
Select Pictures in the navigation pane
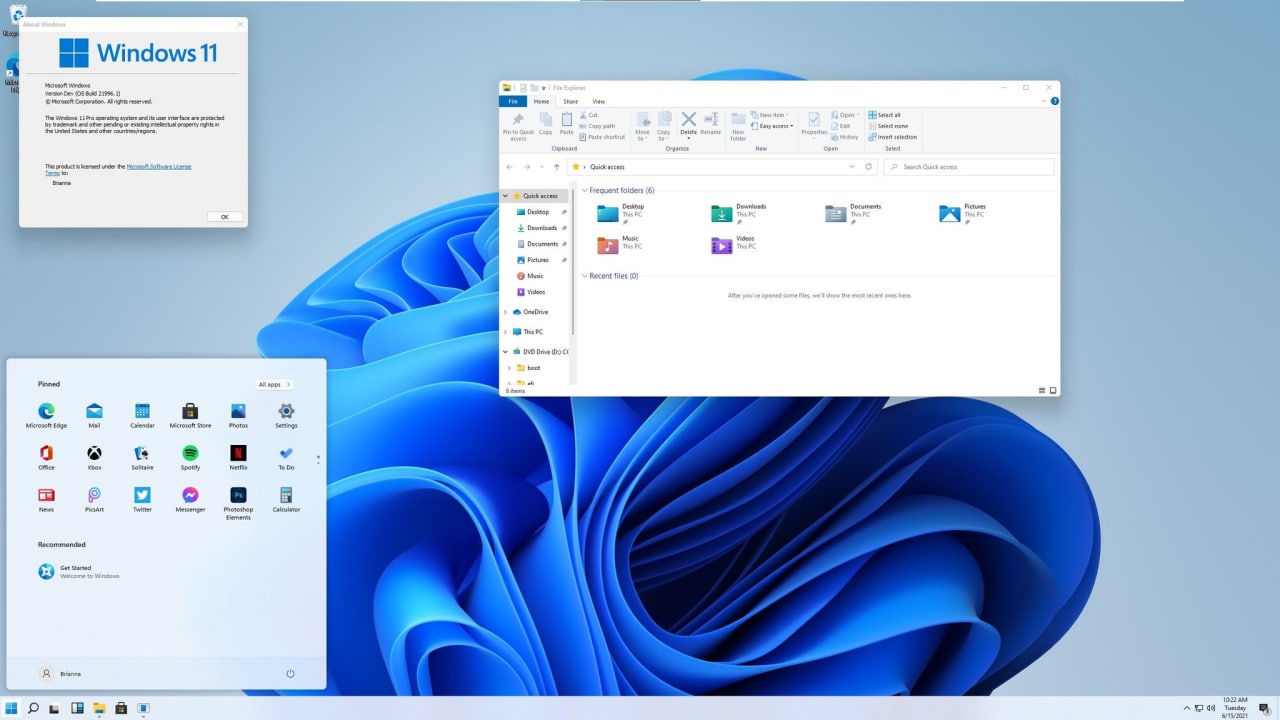(x=538, y=260)
